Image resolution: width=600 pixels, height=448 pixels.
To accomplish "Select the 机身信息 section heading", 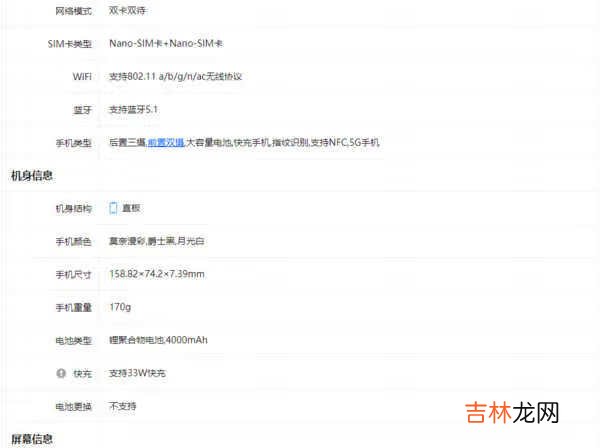I will (31, 176).
